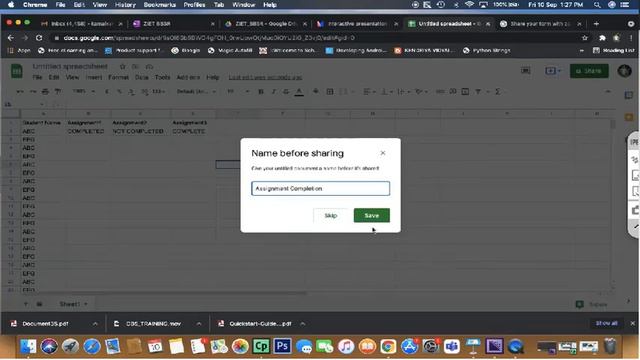Open the App Store from the dock
Viewport: 640px width, 360px height.
coord(409,346)
